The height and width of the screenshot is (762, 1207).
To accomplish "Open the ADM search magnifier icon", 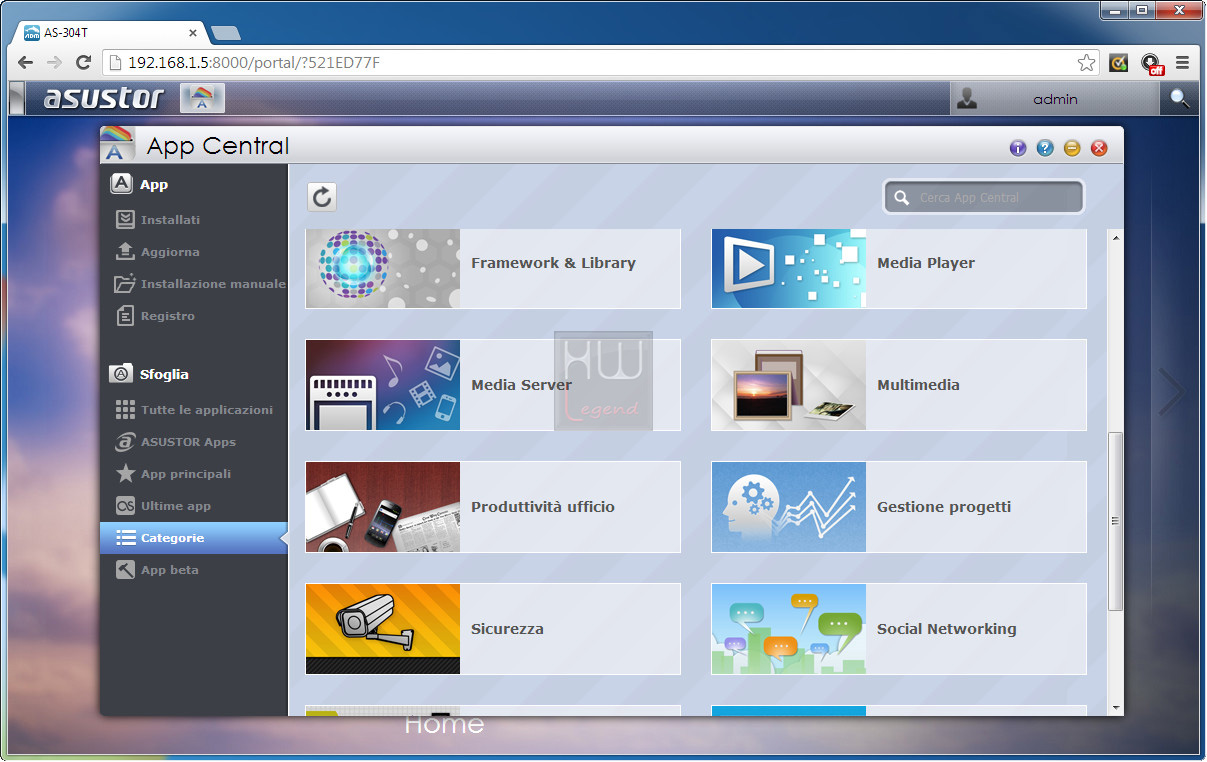I will point(1180,98).
